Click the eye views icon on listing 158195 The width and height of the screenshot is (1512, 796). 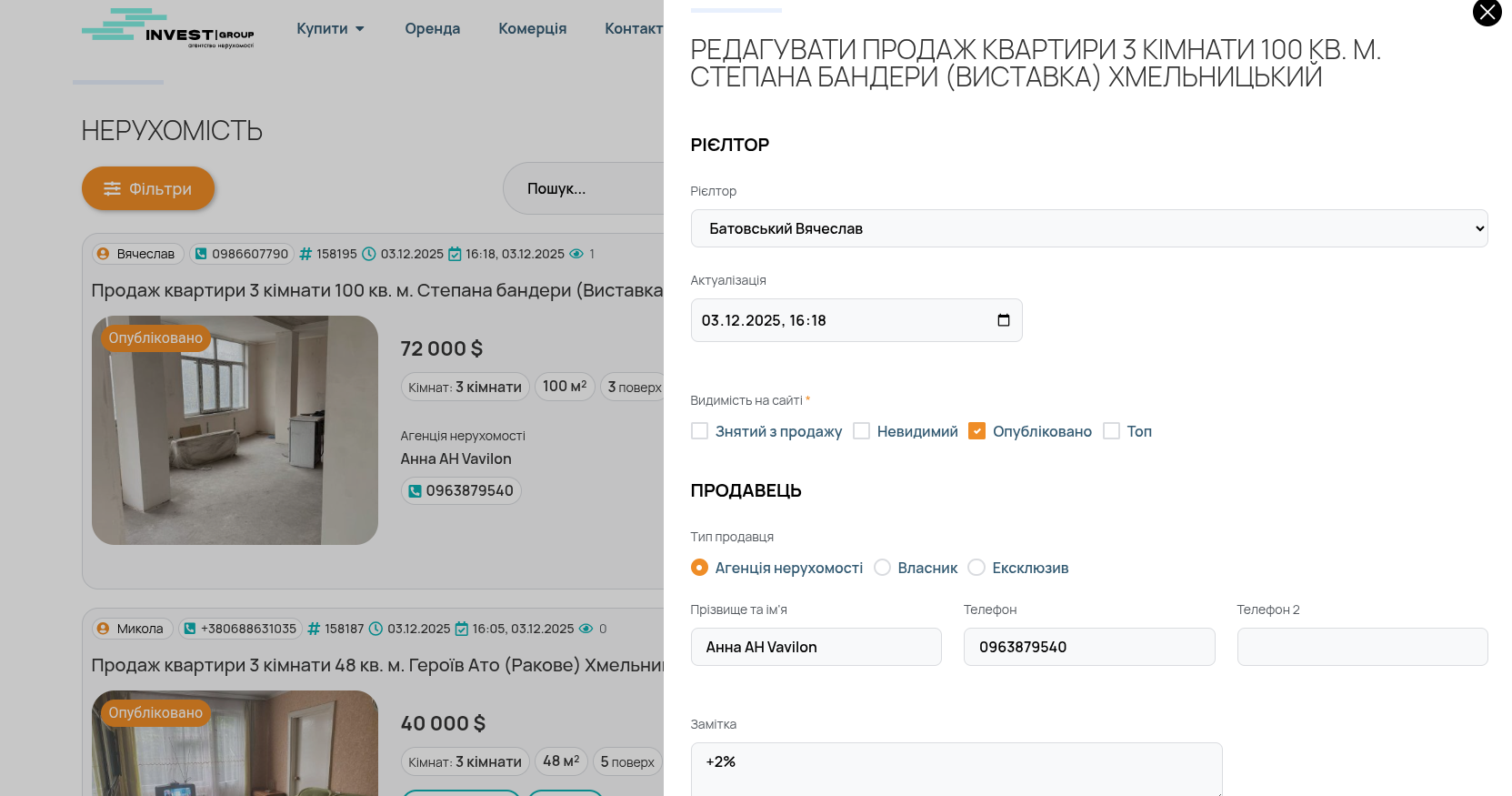coord(576,254)
